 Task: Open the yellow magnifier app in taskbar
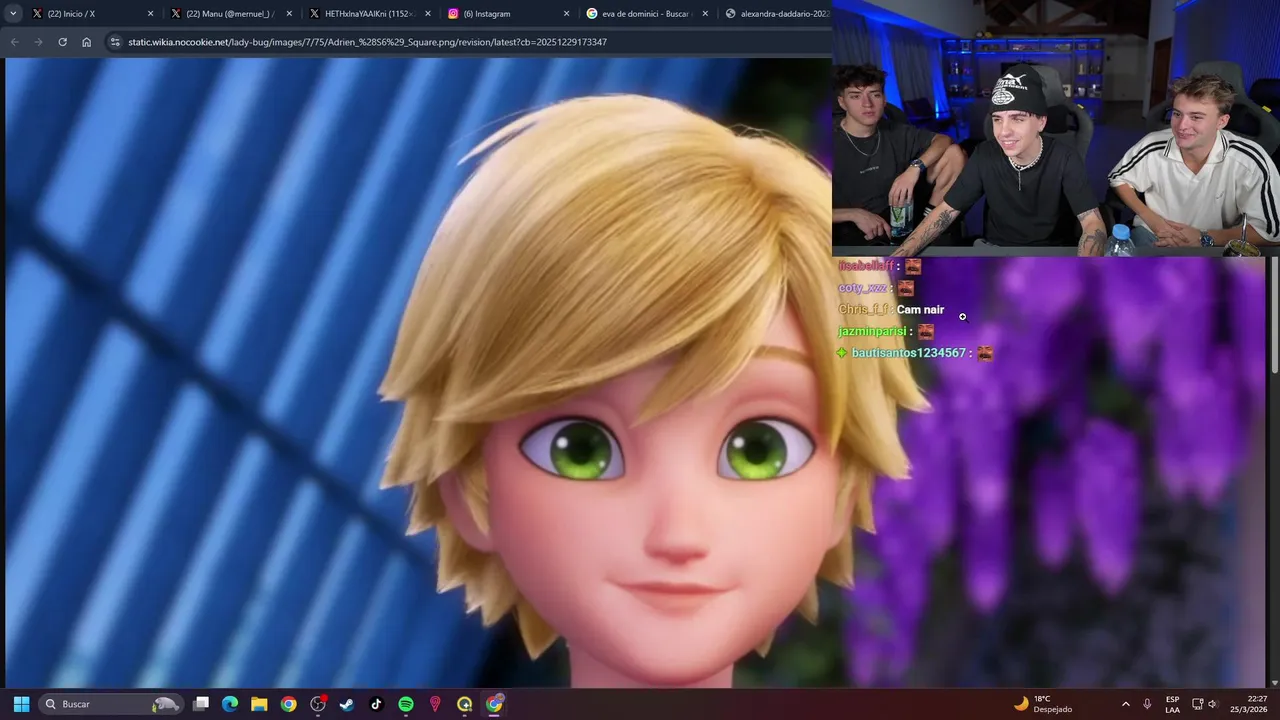point(464,704)
